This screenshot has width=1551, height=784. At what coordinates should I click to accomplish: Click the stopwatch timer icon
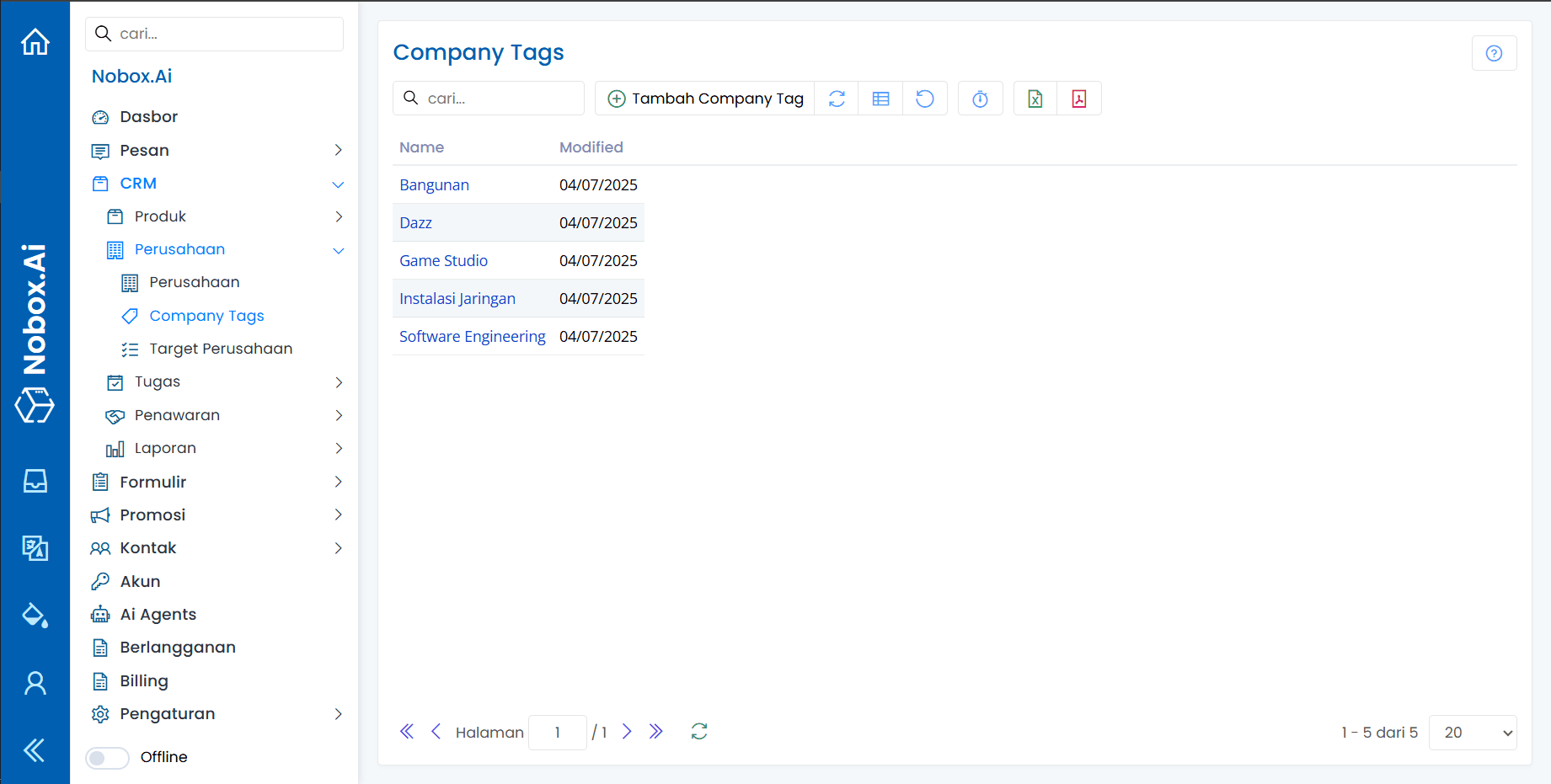click(x=980, y=99)
